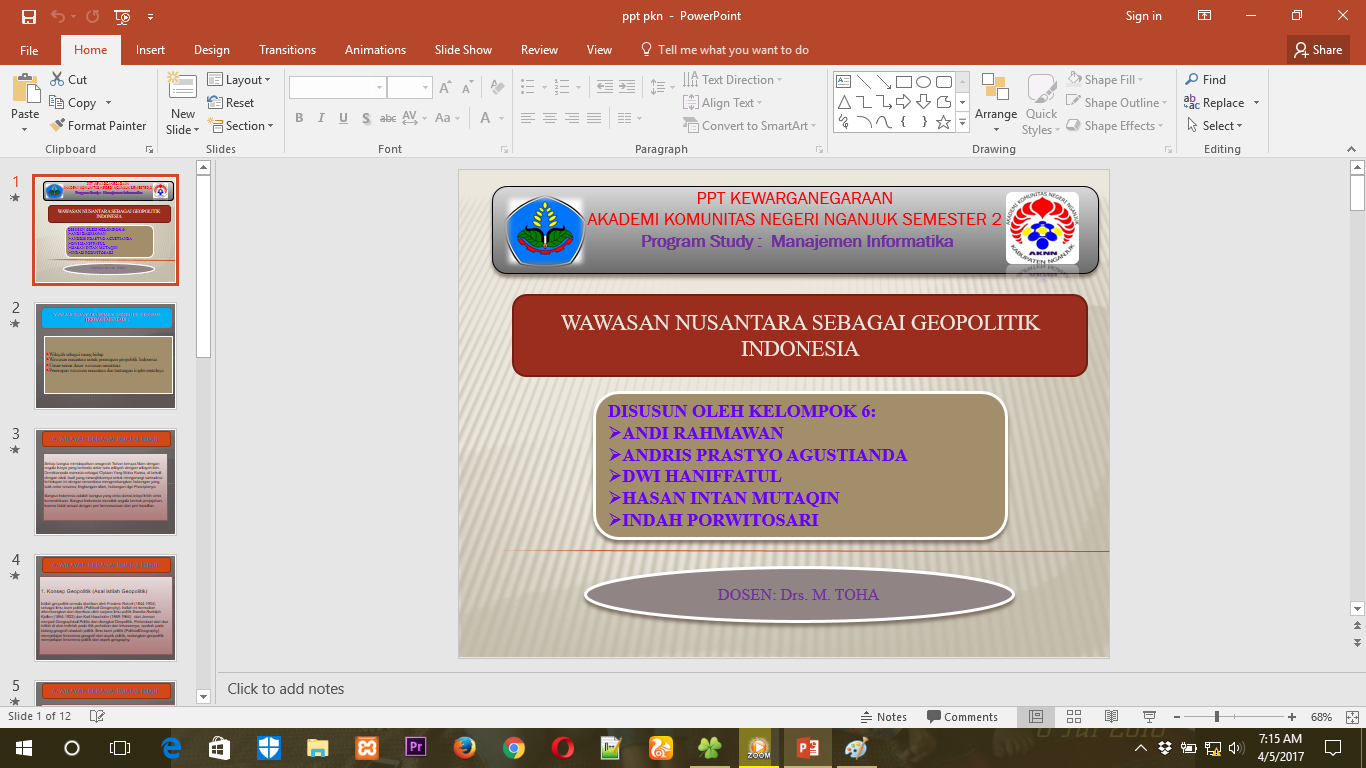Image resolution: width=1366 pixels, height=768 pixels.
Task: Switch to Reading View
Action: [x=1111, y=716]
